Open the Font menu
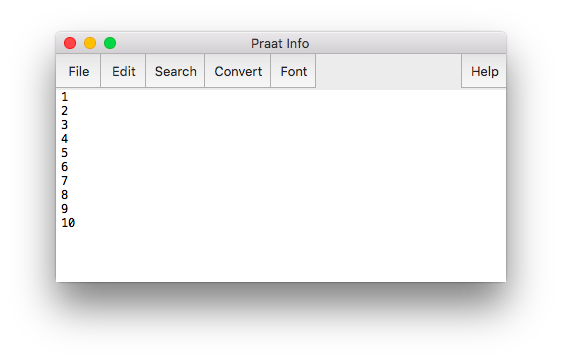562x362 pixels. coord(293,71)
